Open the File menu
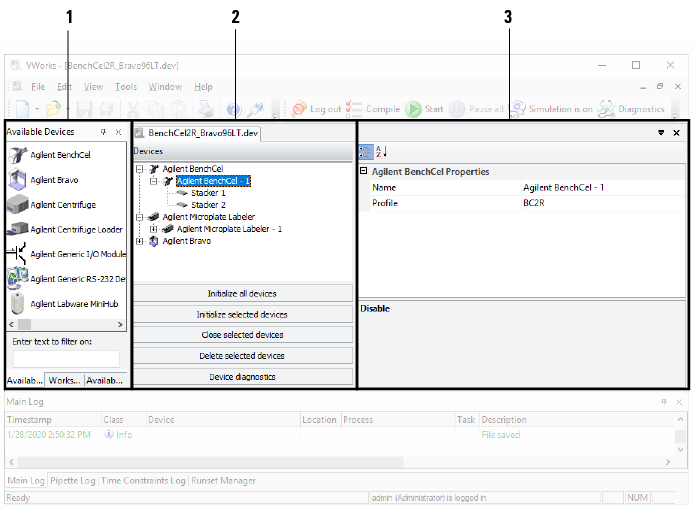Viewport: 693px width, 509px height. [38, 87]
